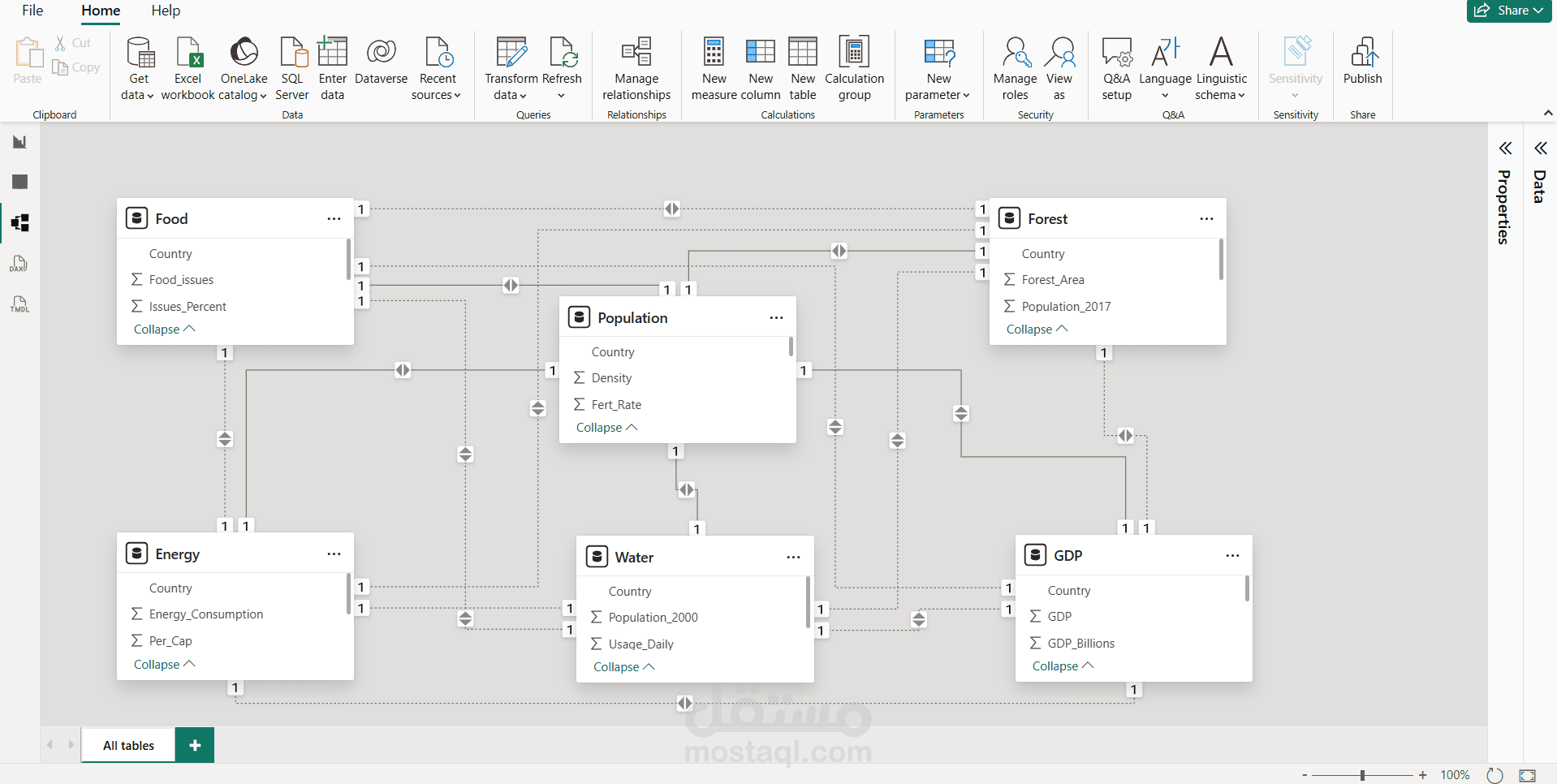Add a new layout tab
1557x784 pixels.
coord(195,745)
